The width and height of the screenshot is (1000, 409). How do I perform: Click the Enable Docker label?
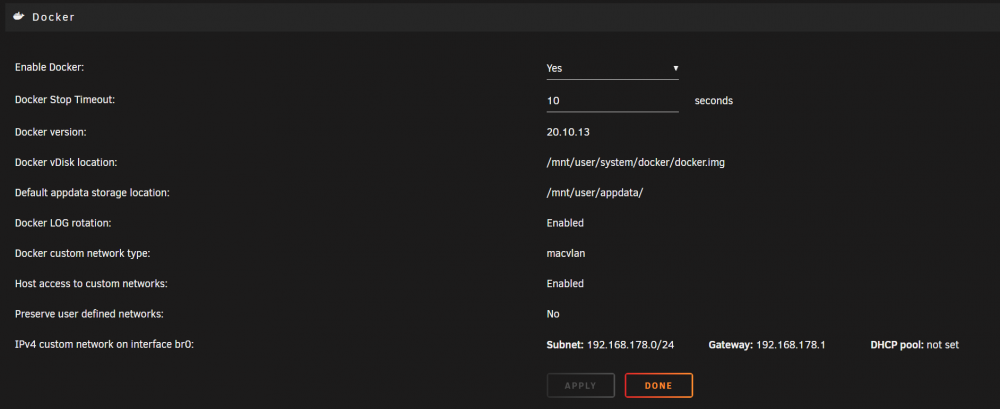(x=49, y=66)
